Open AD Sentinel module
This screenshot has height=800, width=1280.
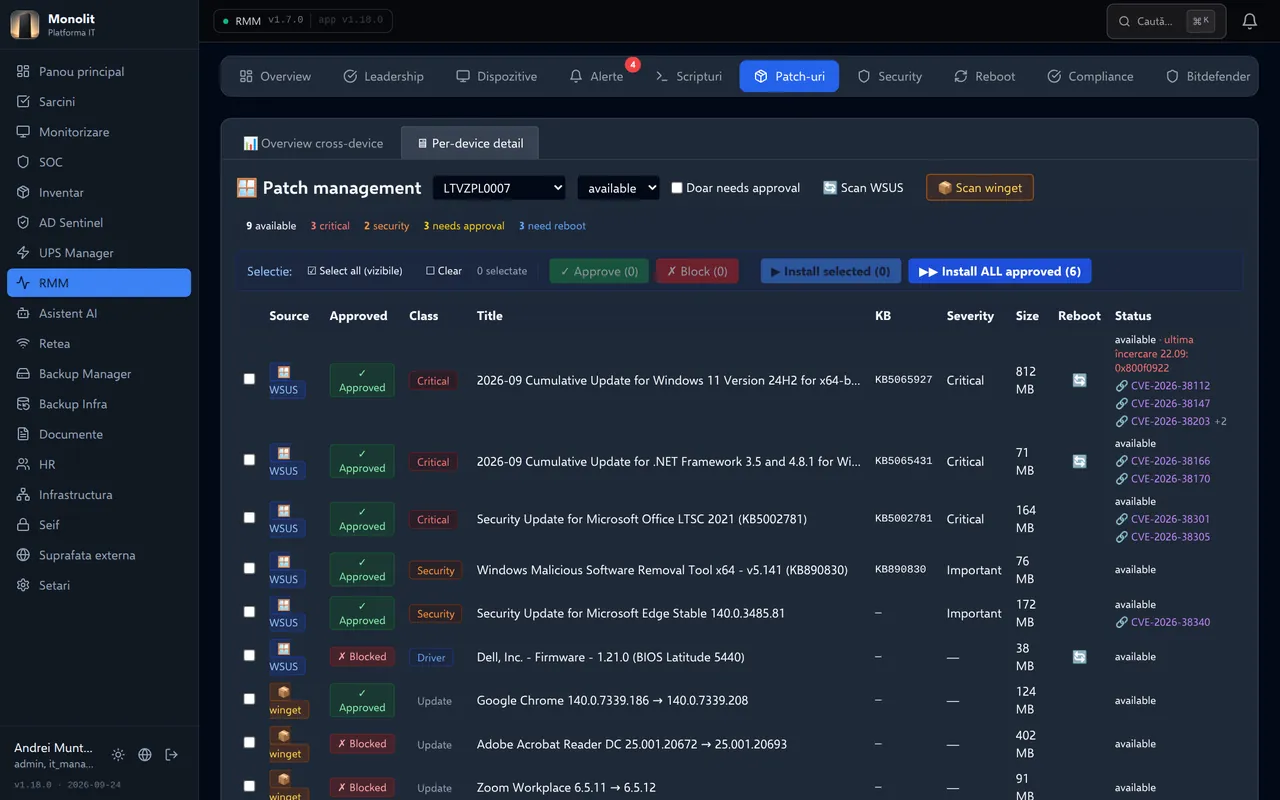[99, 223]
